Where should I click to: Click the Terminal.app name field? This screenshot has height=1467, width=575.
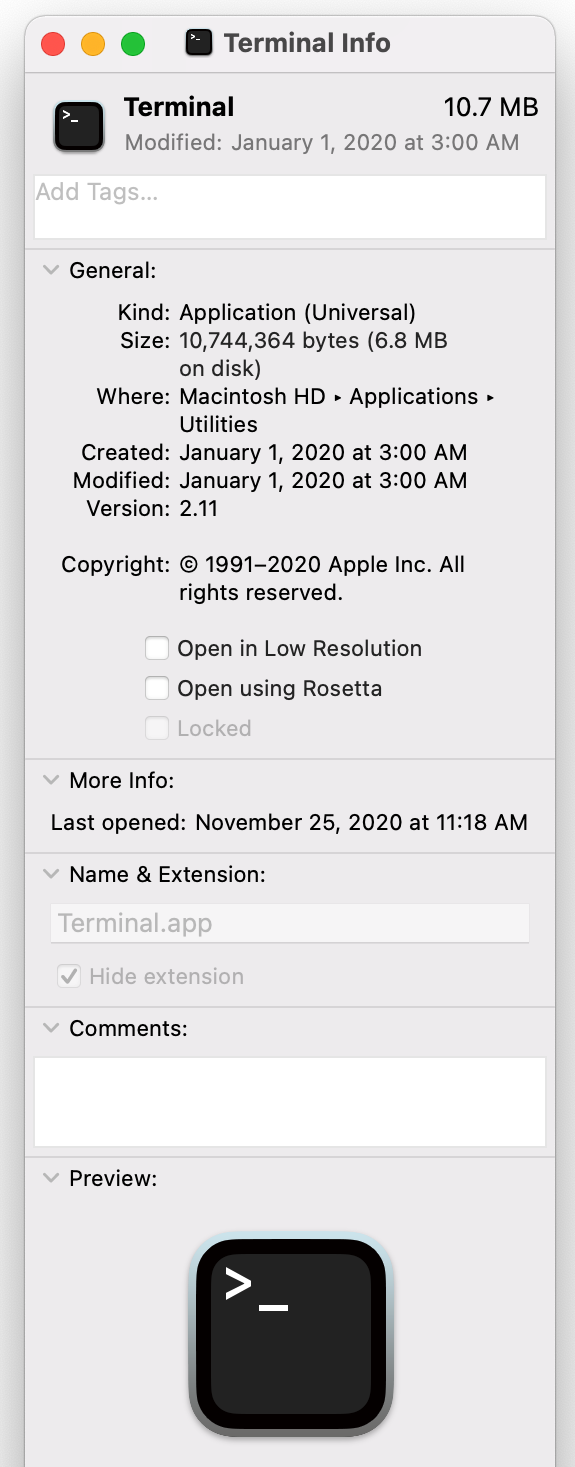click(x=290, y=923)
